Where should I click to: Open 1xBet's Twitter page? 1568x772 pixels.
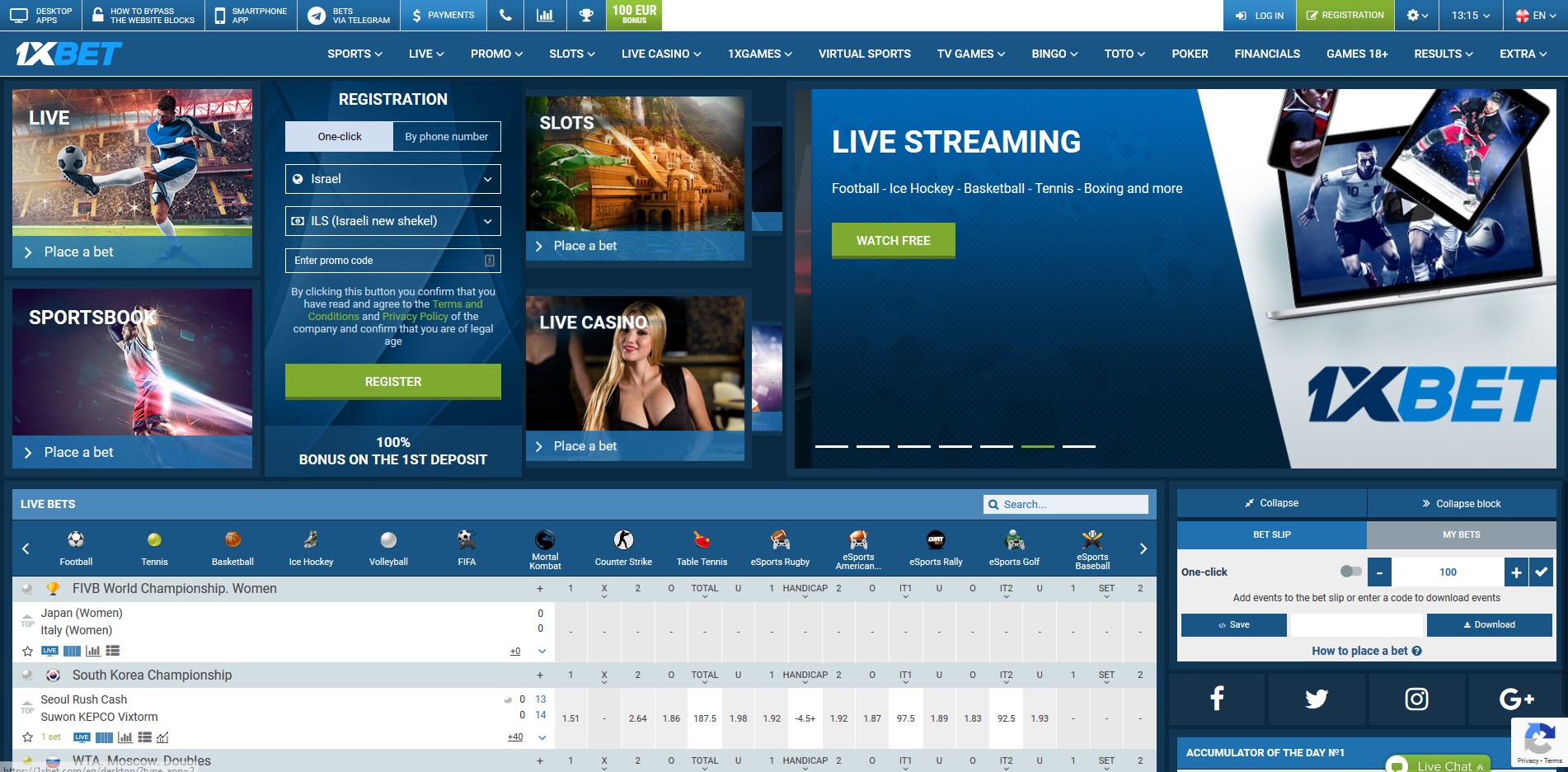(1317, 699)
